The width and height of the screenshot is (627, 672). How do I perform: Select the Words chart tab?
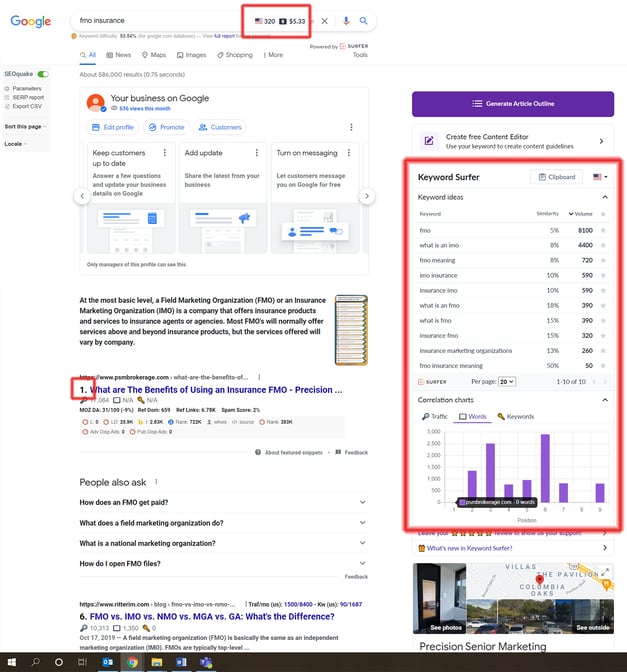tap(473, 417)
